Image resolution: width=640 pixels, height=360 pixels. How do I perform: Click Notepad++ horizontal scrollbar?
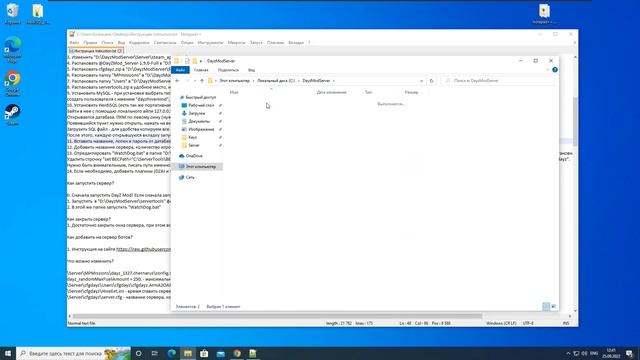click(x=278, y=316)
